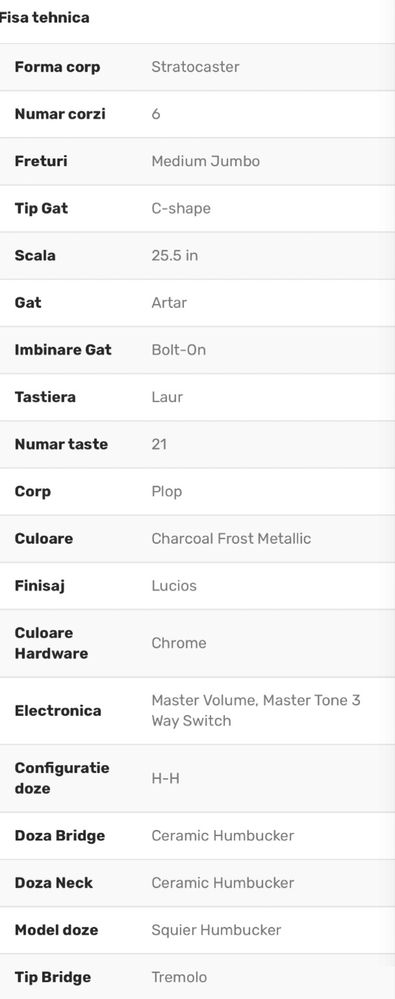
Task: Click the Laur fingerboard value
Action: click(x=168, y=397)
